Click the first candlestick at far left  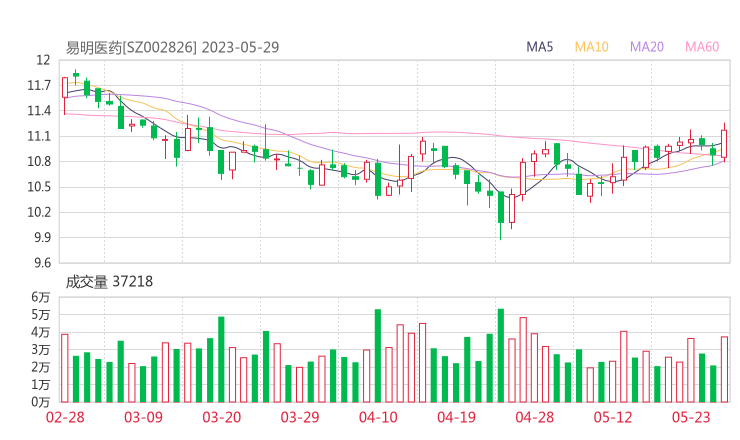click(x=65, y=87)
